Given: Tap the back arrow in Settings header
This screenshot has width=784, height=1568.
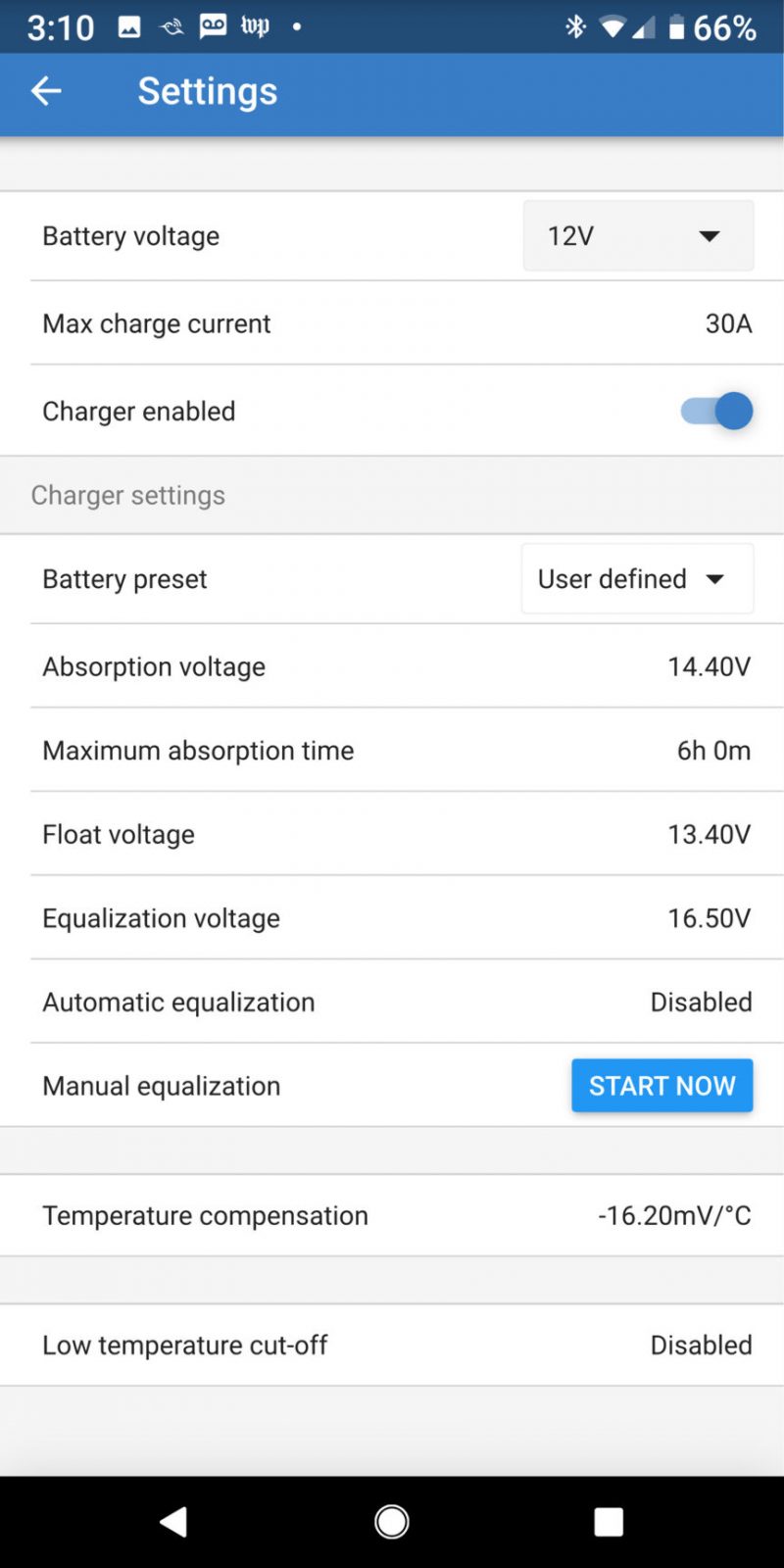Looking at the screenshot, I should [46, 91].
